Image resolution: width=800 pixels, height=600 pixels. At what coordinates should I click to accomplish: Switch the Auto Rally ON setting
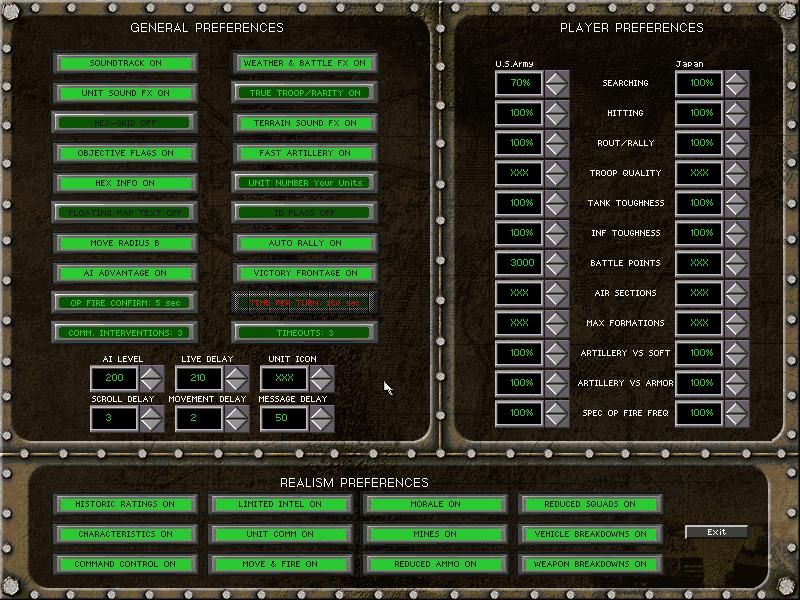pyautogui.click(x=305, y=243)
